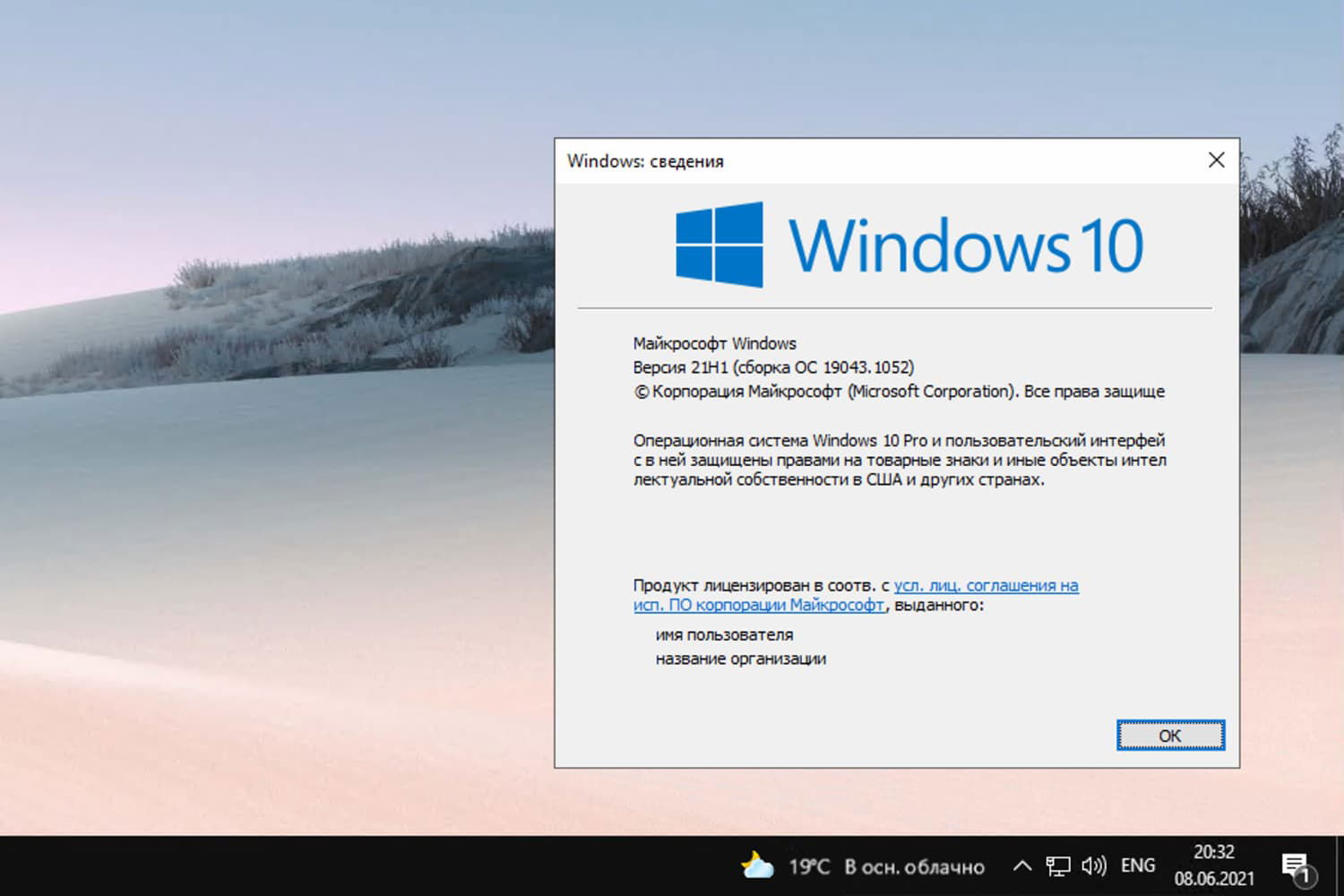Click the "Операционная система Windows 10 Pro" paragraph

[x=900, y=461]
